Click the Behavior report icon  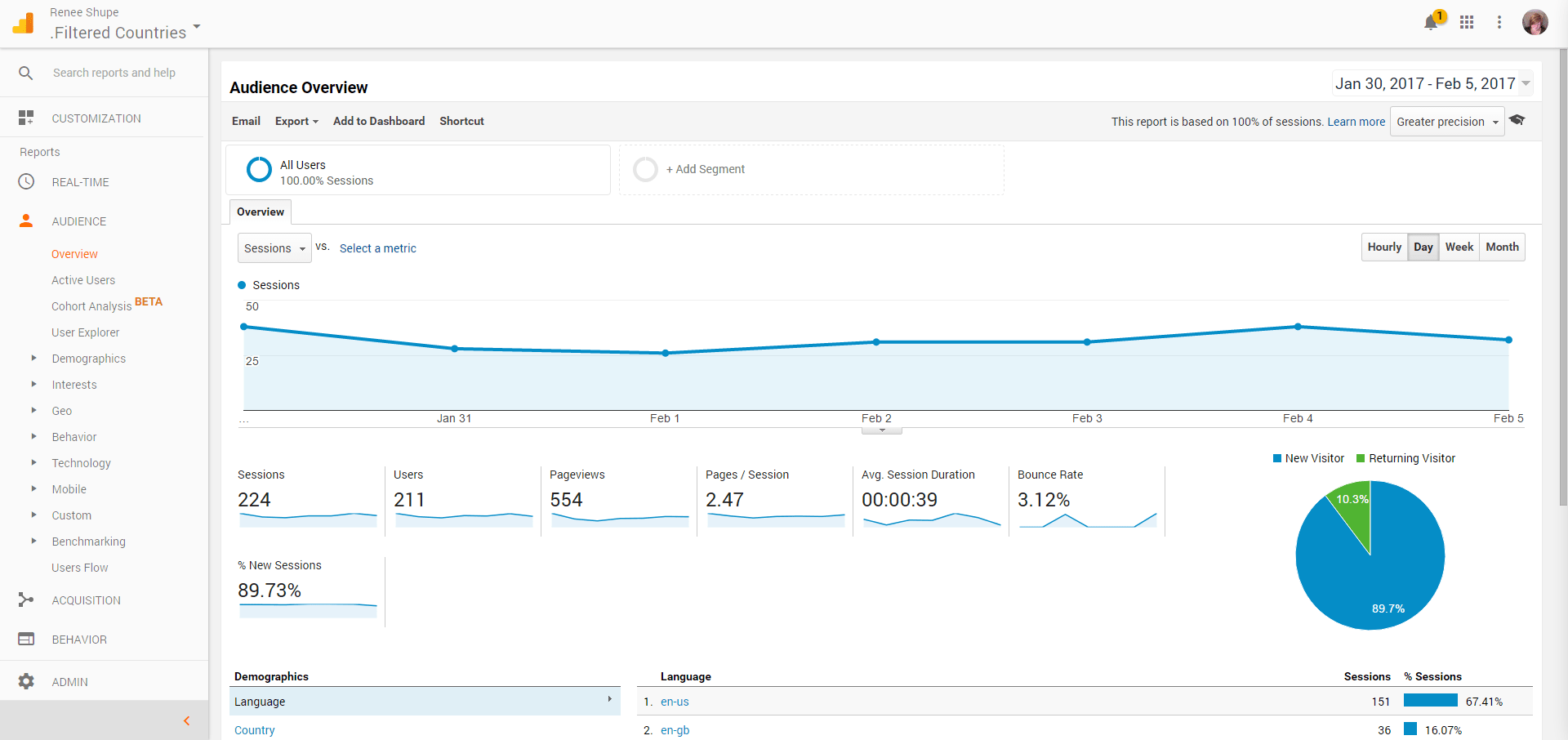(25, 639)
